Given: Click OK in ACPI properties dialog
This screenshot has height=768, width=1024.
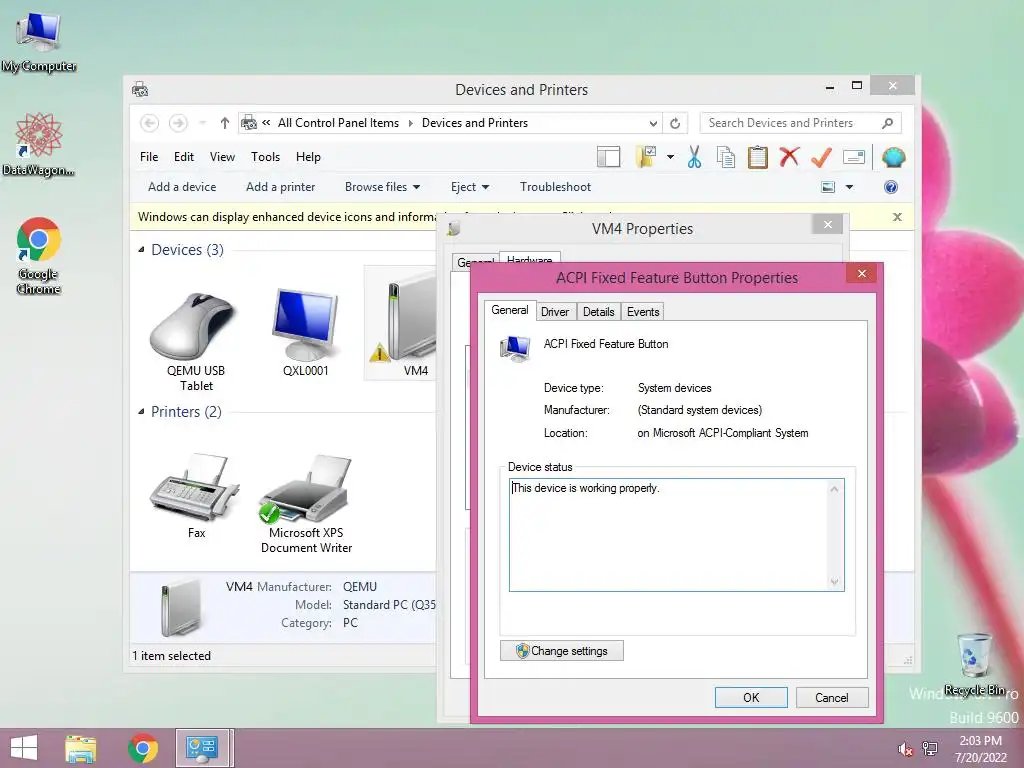Looking at the screenshot, I should tap(751, 697).
